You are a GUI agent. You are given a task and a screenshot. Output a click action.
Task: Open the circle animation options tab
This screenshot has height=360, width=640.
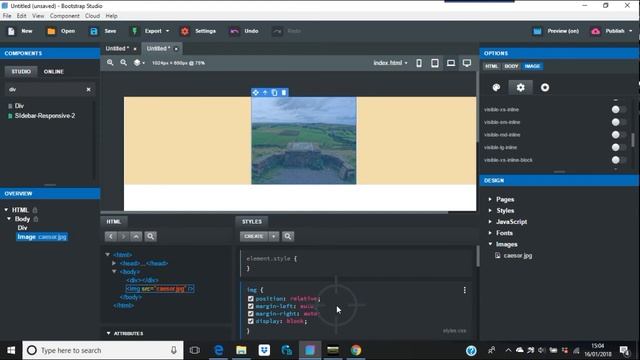coord(545,87)
